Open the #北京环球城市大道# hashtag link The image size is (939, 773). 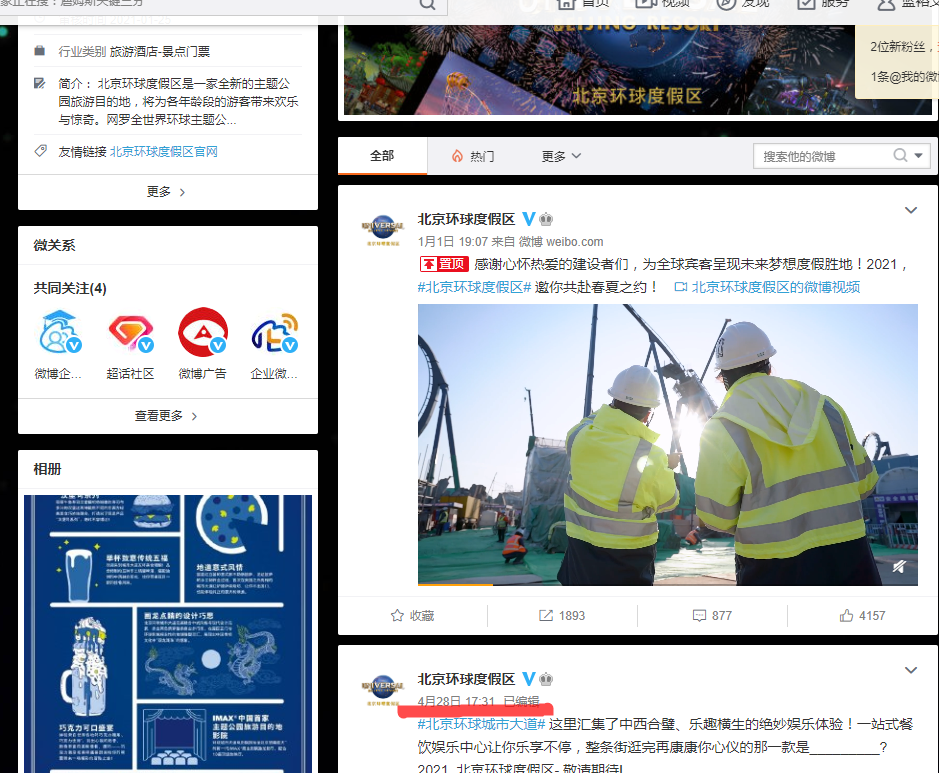(x=481, y=725)
